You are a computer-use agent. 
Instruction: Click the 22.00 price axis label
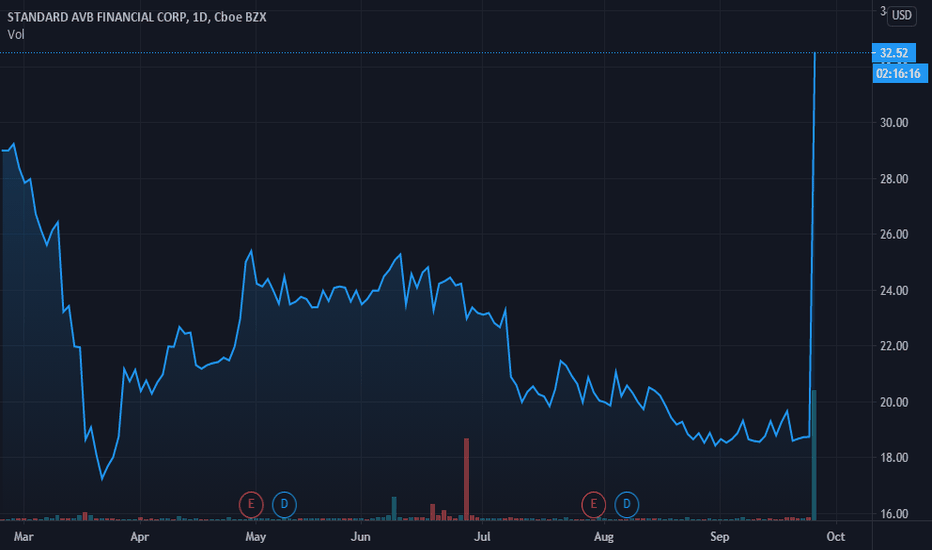pyautogui.click(x=894, y=346)
